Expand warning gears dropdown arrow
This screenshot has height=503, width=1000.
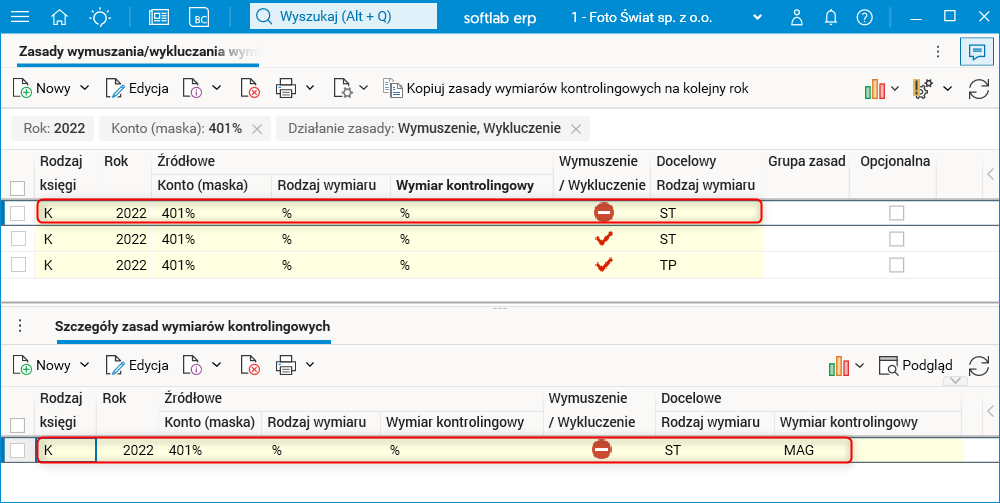point(947,89)
